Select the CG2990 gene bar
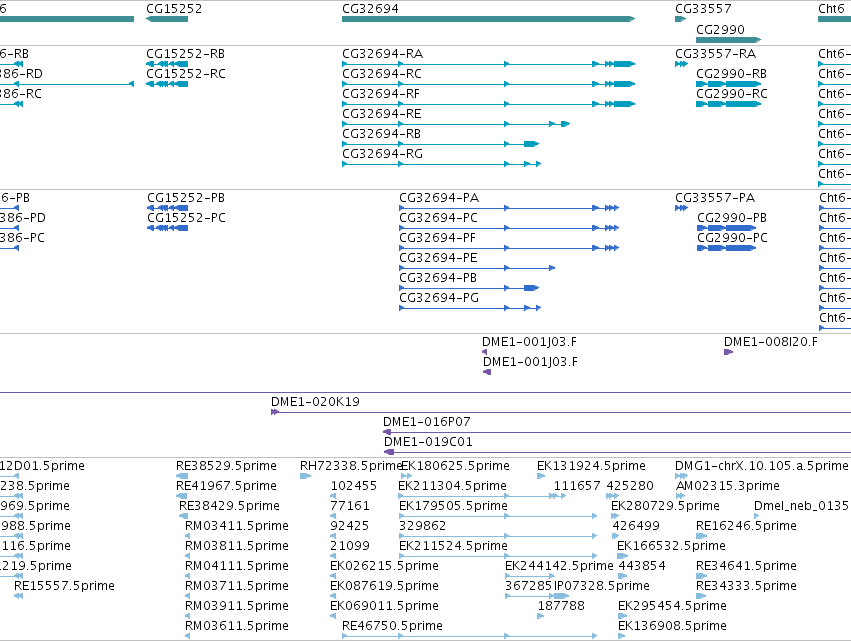 coord(728,40)
